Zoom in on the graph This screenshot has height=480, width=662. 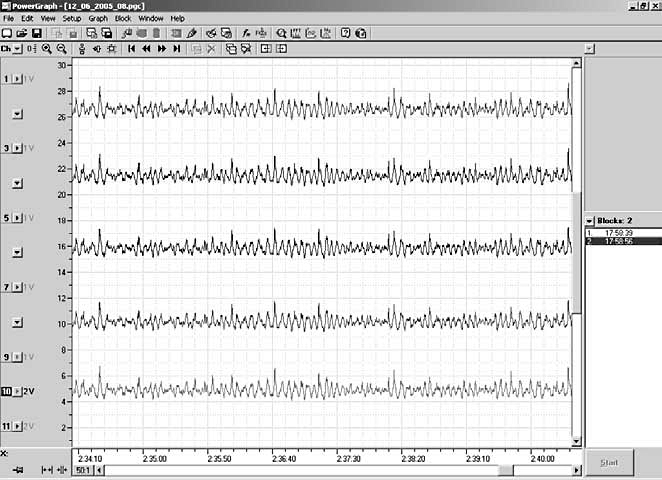47,49
